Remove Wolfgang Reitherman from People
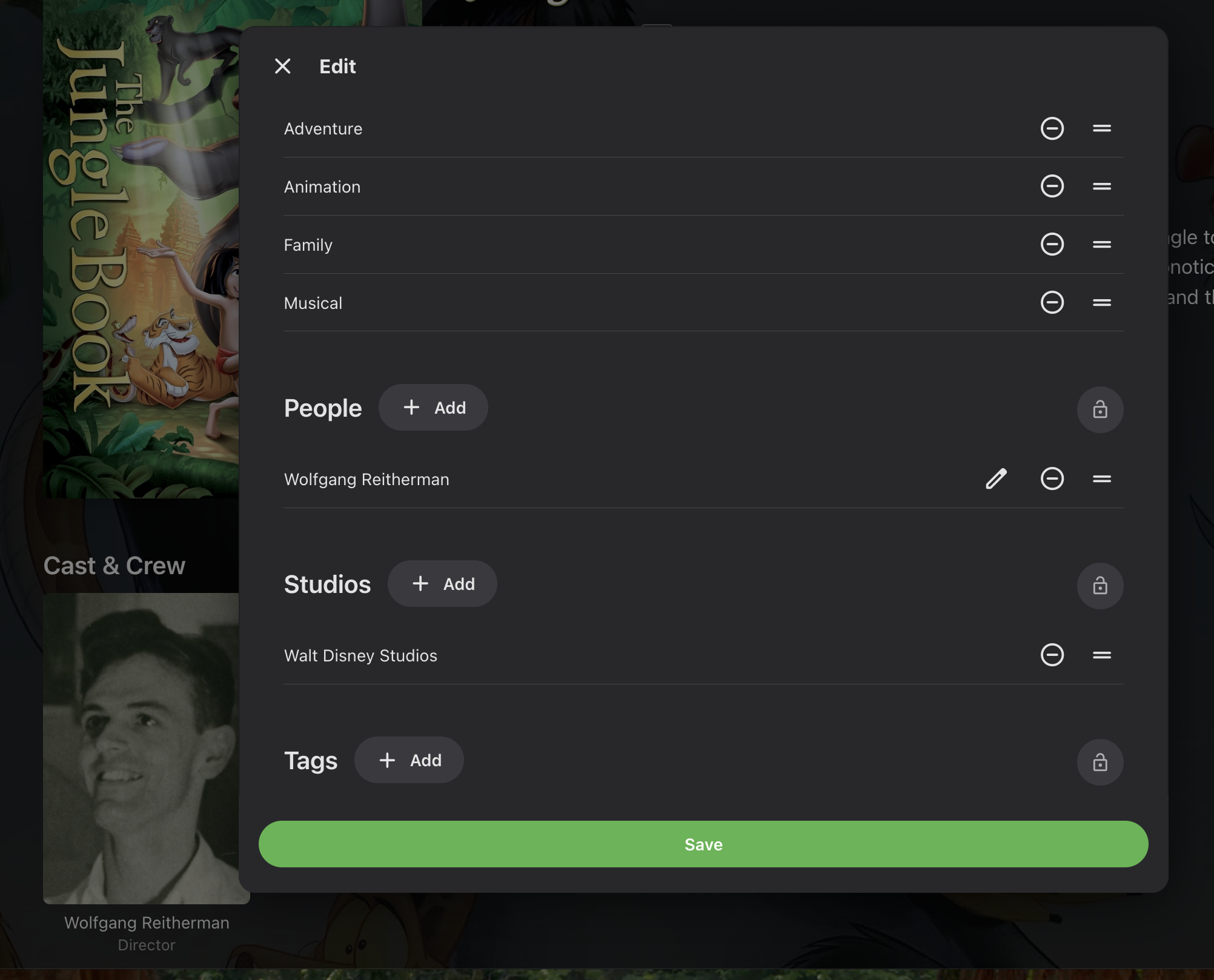 point(1052,478)
